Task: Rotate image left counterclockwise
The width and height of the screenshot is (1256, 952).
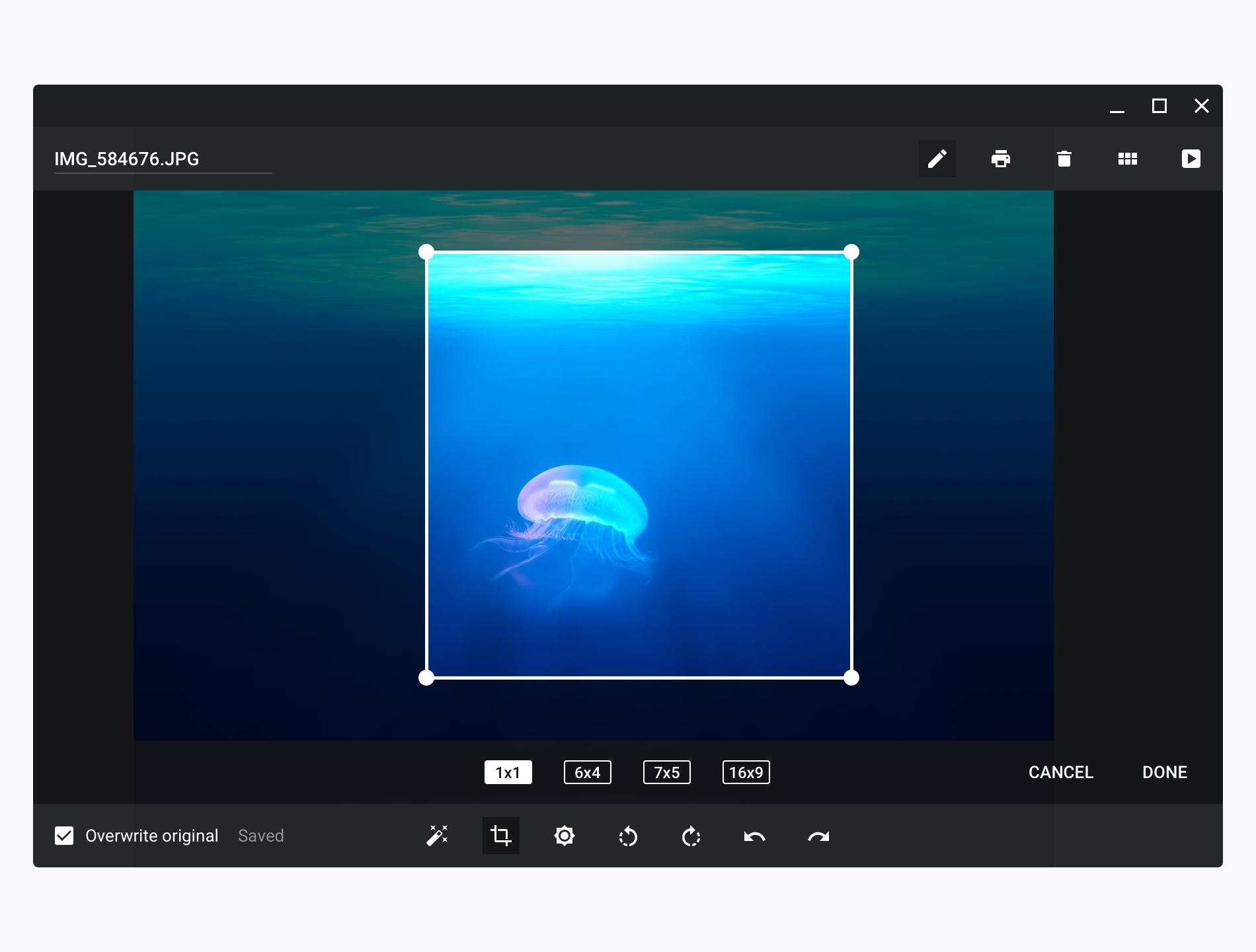Action: (627, 836)
